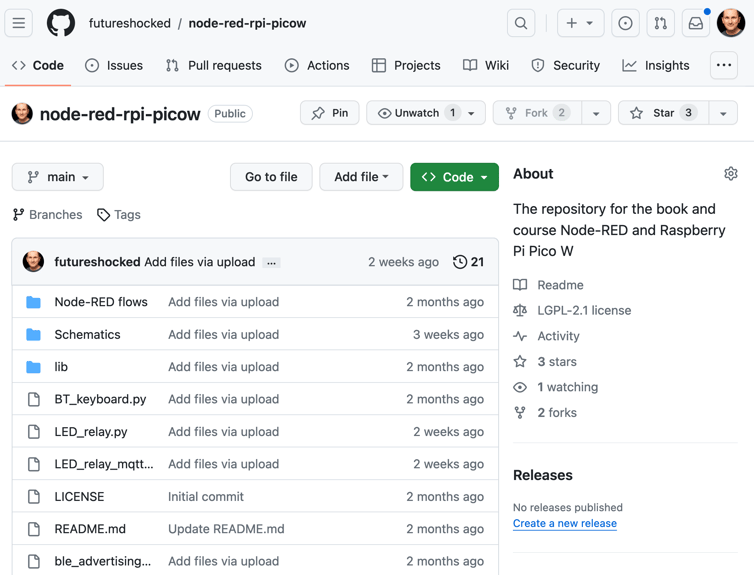Switch to the Issues tab
754x575 pixels.
pyautogui.click(x=114, y=65)
